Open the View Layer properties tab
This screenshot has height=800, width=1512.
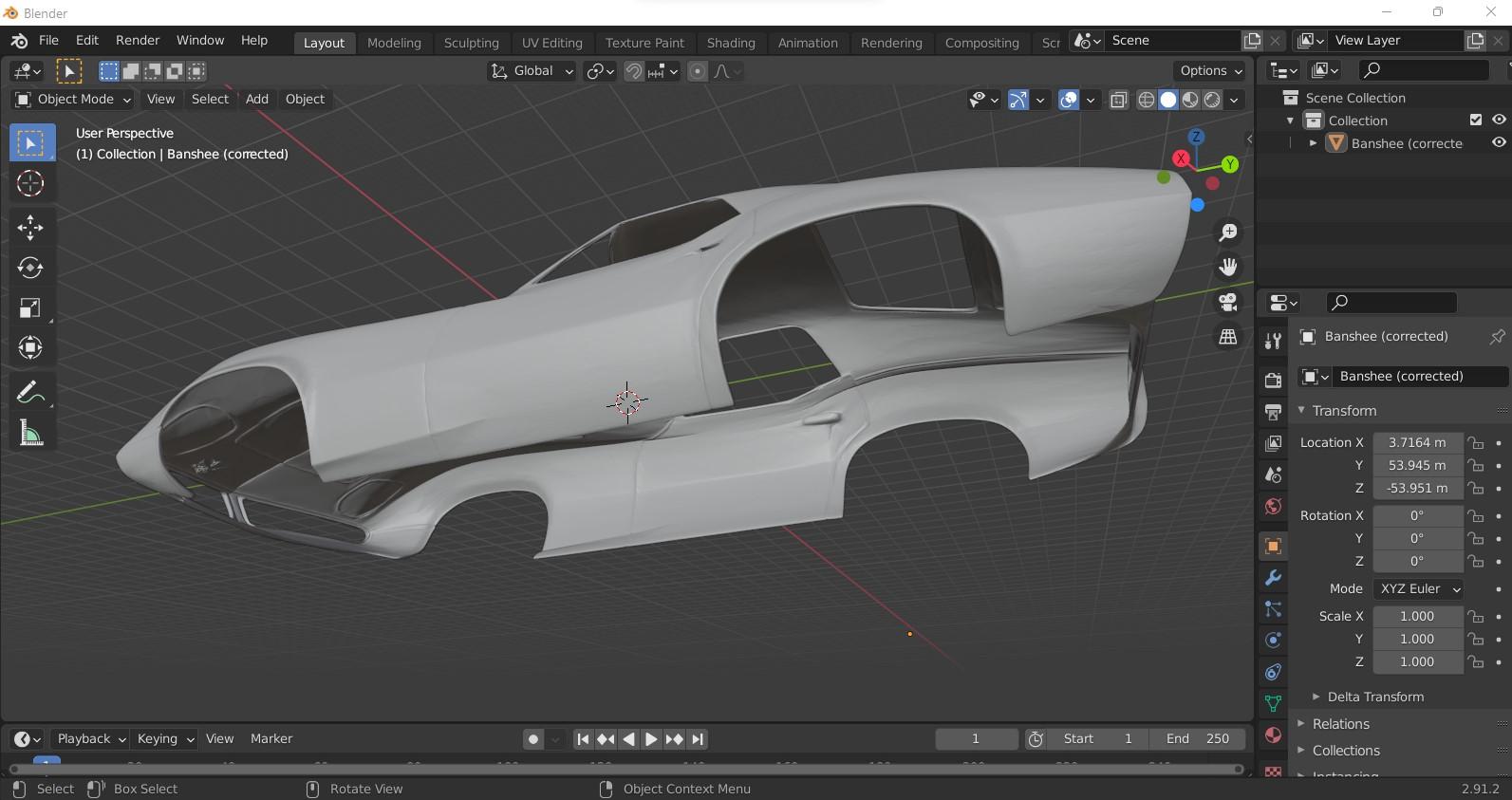1274,442
